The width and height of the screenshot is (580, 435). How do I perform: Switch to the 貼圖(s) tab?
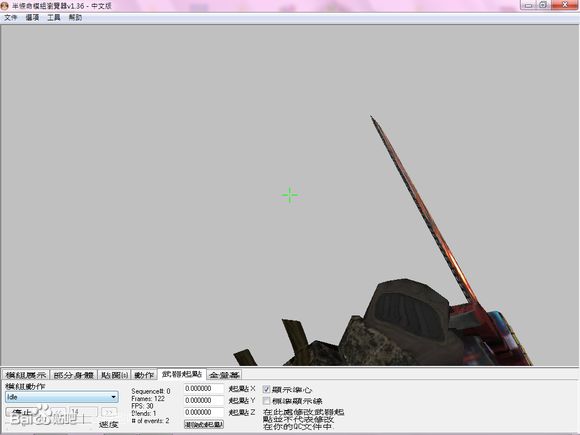point(114,375)
